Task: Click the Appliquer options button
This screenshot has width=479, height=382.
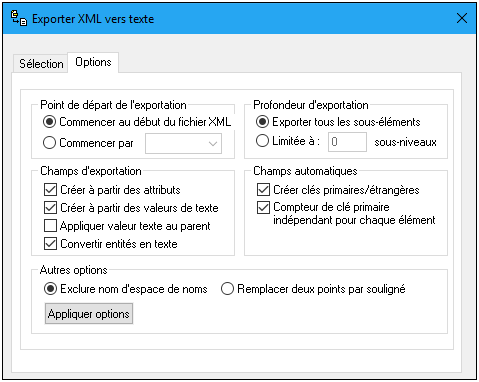Action: click(89, 313)
